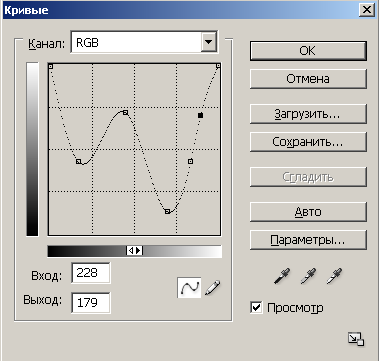Screen dimensions: 379x361
Task: Confirm curves with the OK button
Action: (x=308, y=51)
